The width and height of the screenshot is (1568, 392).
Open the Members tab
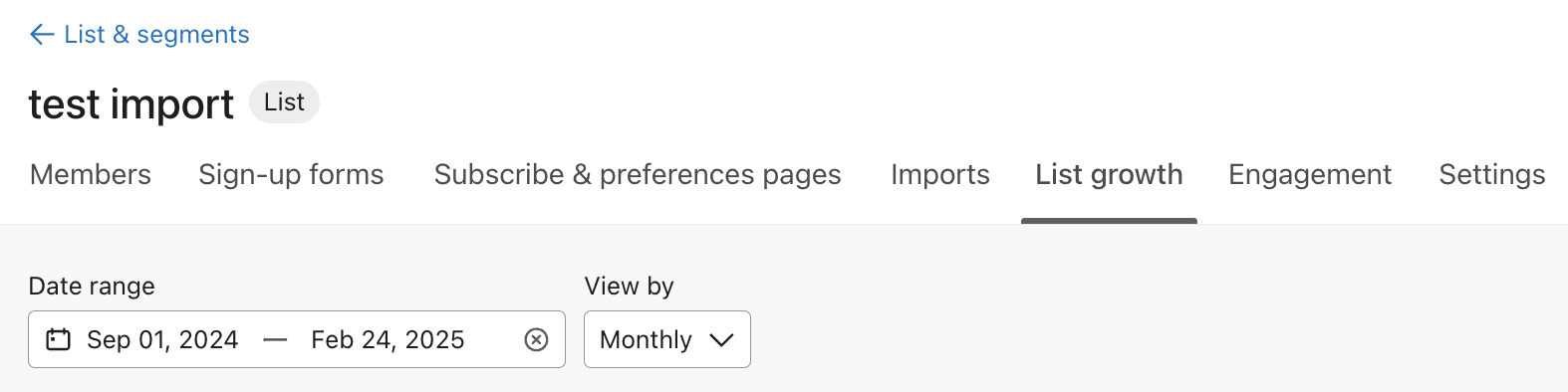coord(91,175)
